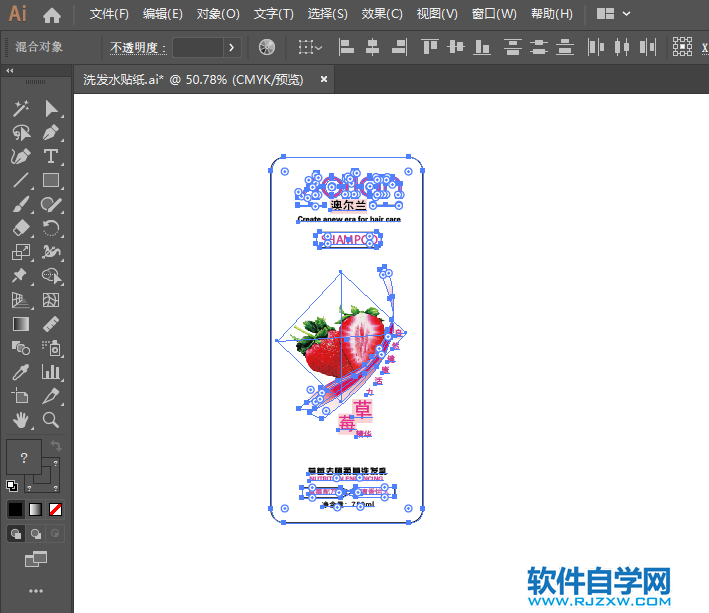Viewport: 709px width, 613px height.
Task: Vertically align objects to top
Action: tap(430, 47)
